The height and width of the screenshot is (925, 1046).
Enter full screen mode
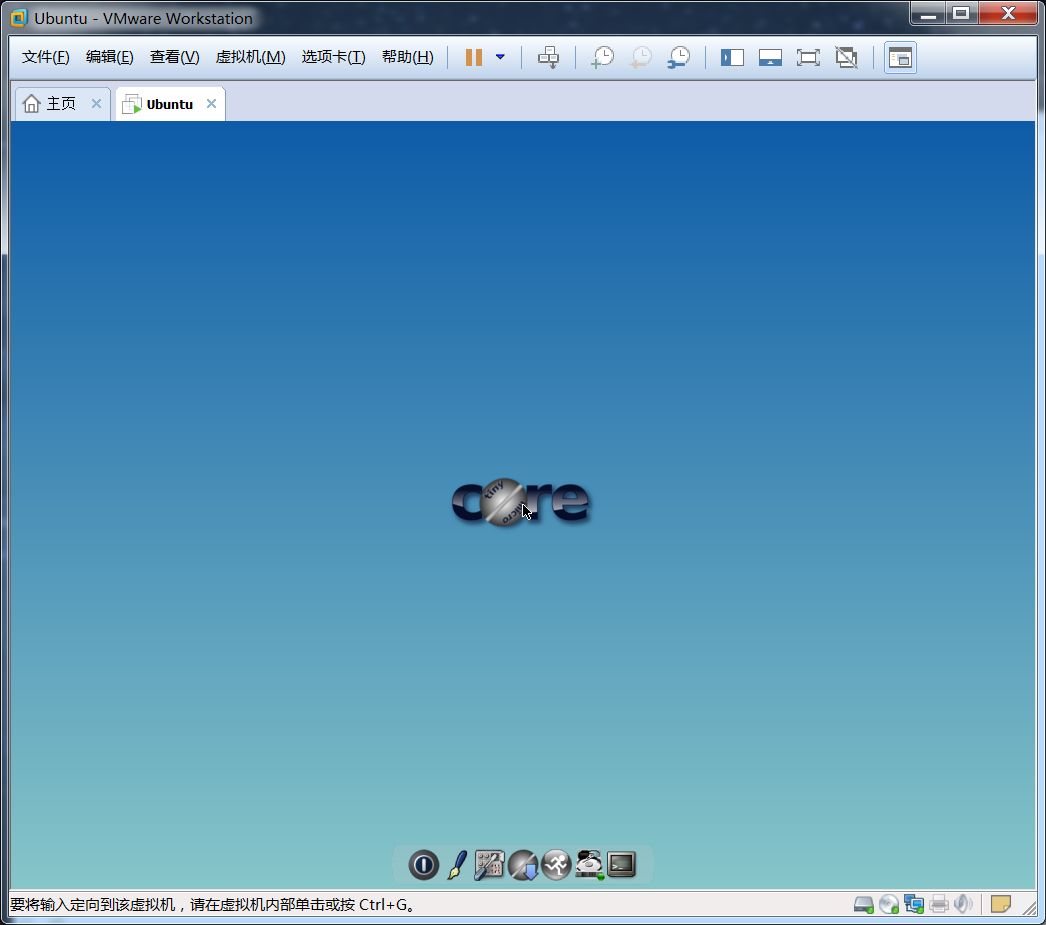coord(808,57)
